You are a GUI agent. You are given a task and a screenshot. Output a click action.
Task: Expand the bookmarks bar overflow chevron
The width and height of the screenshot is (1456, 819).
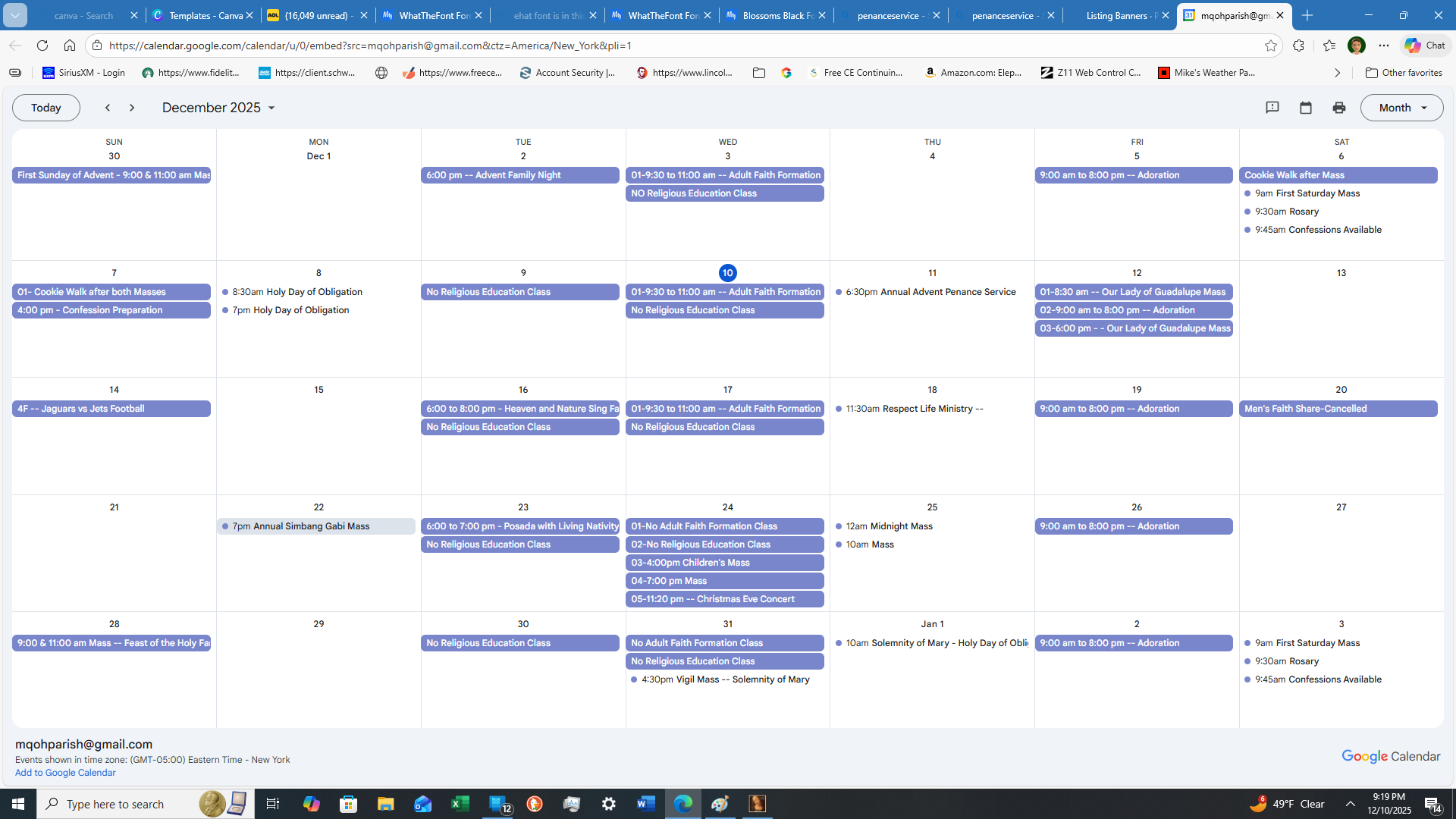1337,73
